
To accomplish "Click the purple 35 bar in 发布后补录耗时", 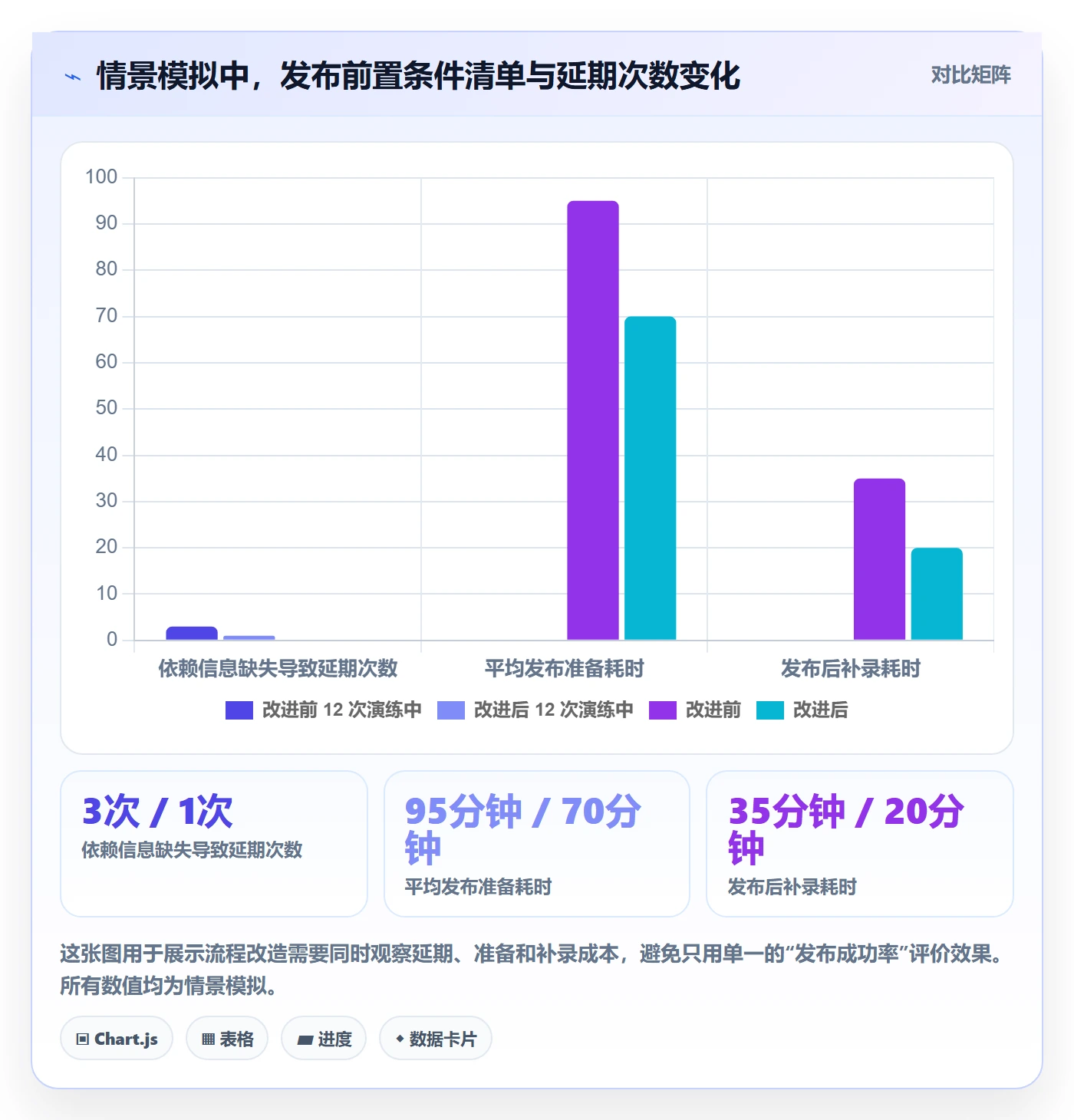I will tap(880, 559).
